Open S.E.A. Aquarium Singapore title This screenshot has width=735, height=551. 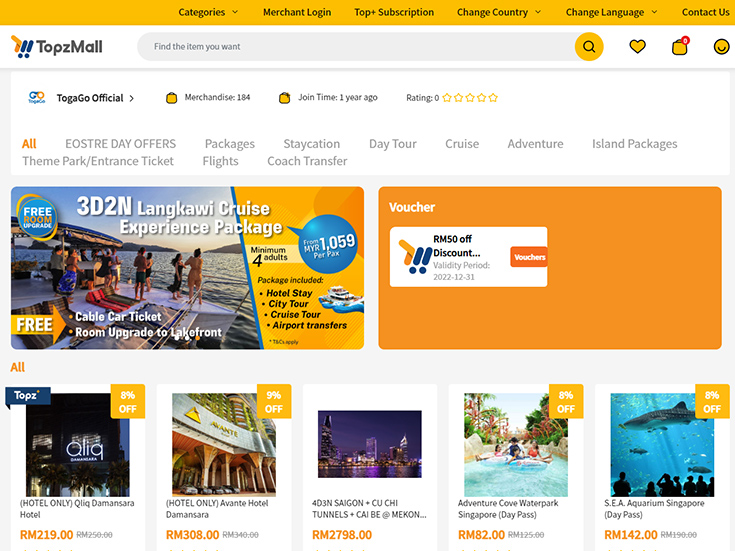[x=654, y=509]
